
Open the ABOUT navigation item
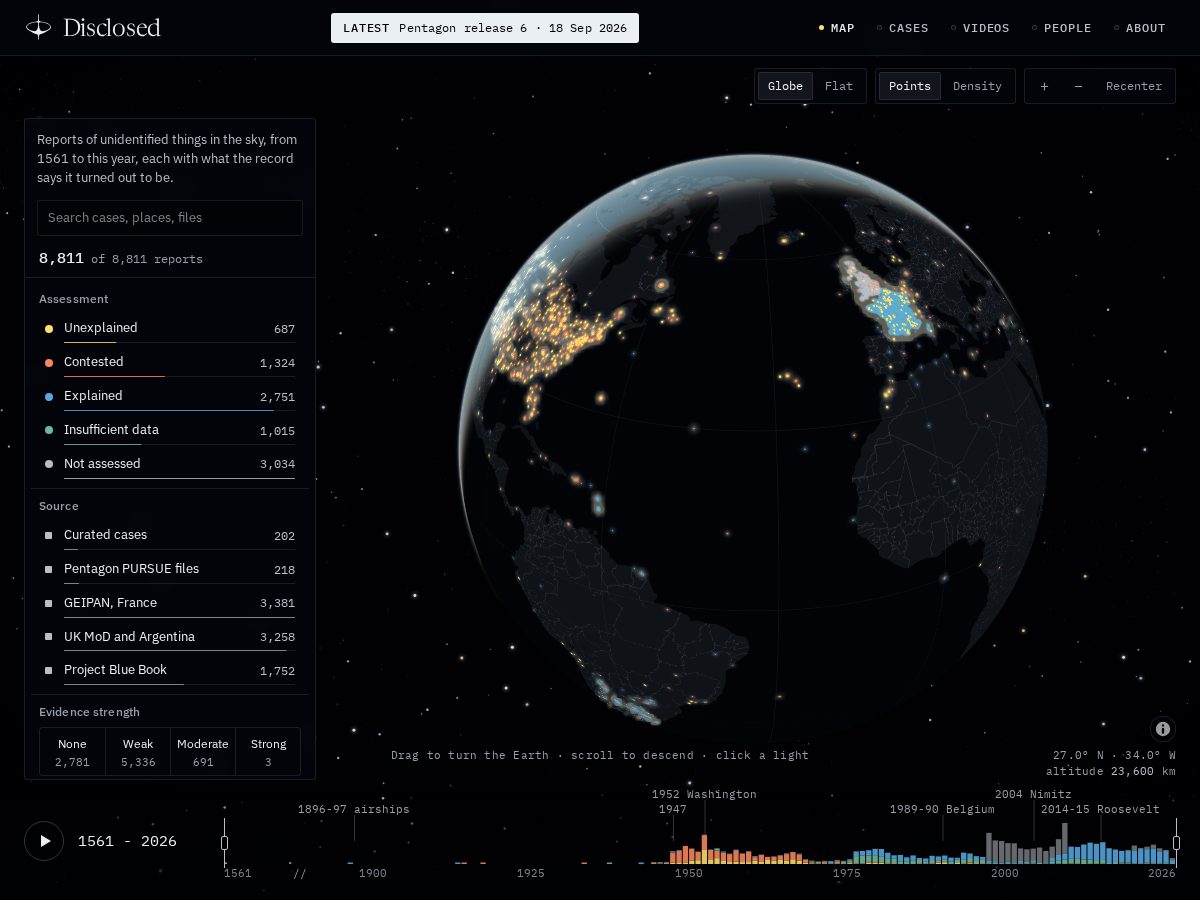pos(1140,28)
